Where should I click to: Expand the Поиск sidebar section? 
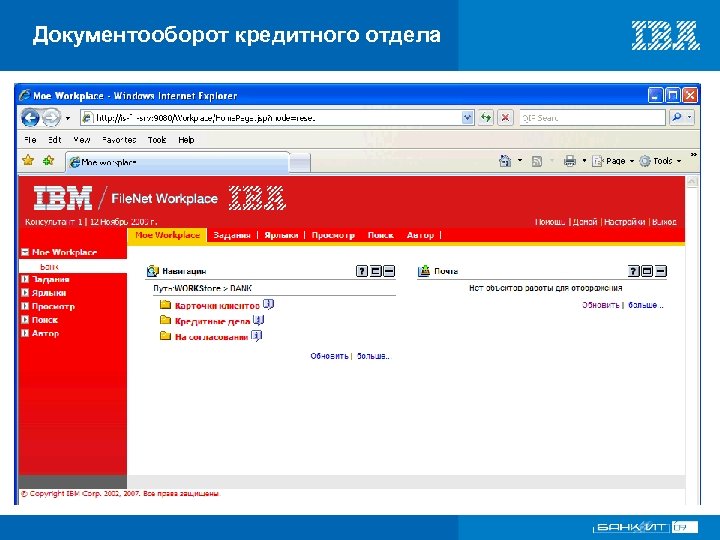tap(25, 320)
